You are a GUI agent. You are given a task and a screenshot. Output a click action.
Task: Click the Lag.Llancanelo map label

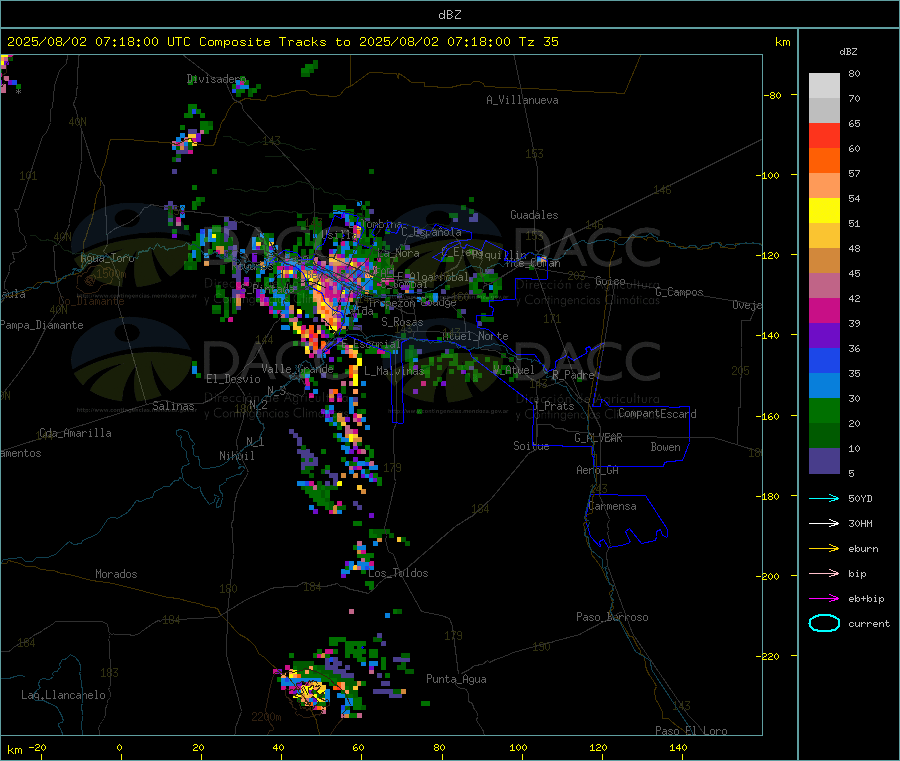(63, 695)
